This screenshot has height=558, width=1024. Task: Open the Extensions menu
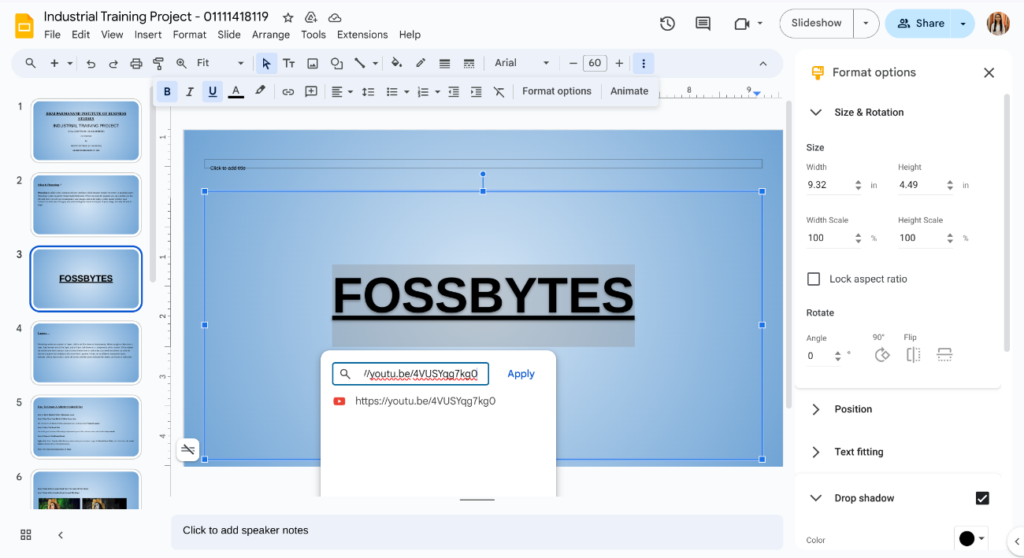362,35
